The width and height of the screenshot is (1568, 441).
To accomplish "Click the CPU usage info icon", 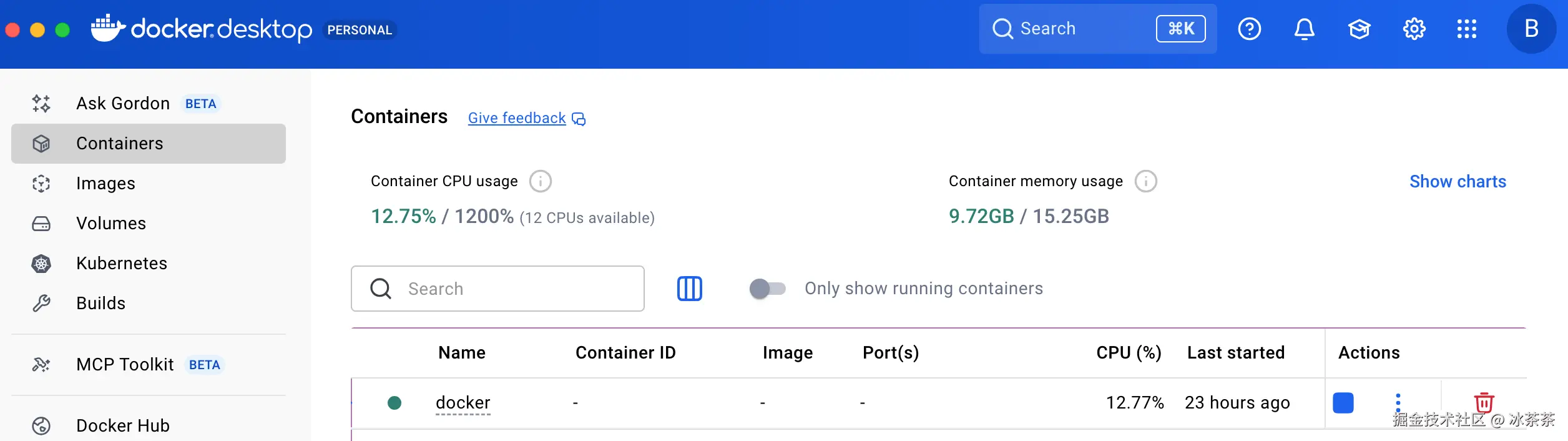I will pyautogui.click(x=540, y=182).
